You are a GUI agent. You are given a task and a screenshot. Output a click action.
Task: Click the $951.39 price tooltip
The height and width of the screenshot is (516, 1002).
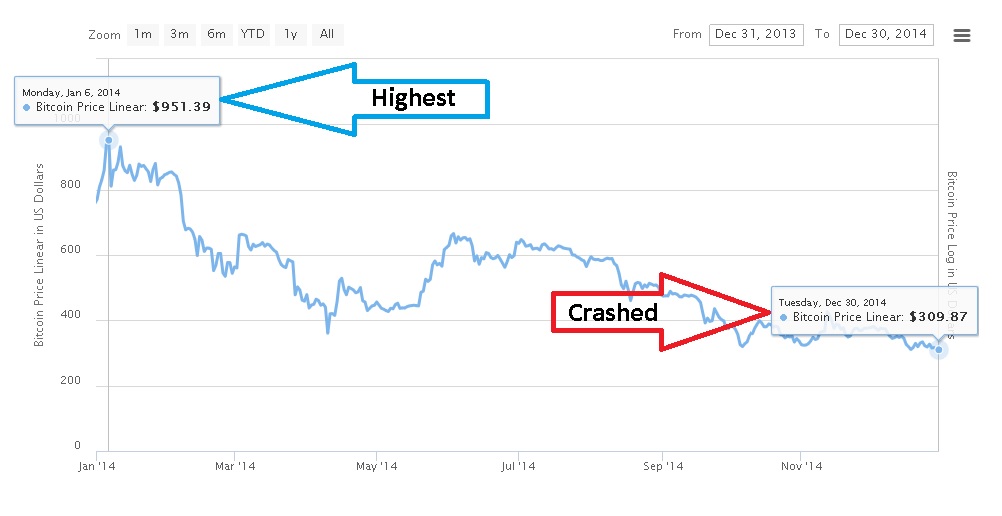[118, 100]
